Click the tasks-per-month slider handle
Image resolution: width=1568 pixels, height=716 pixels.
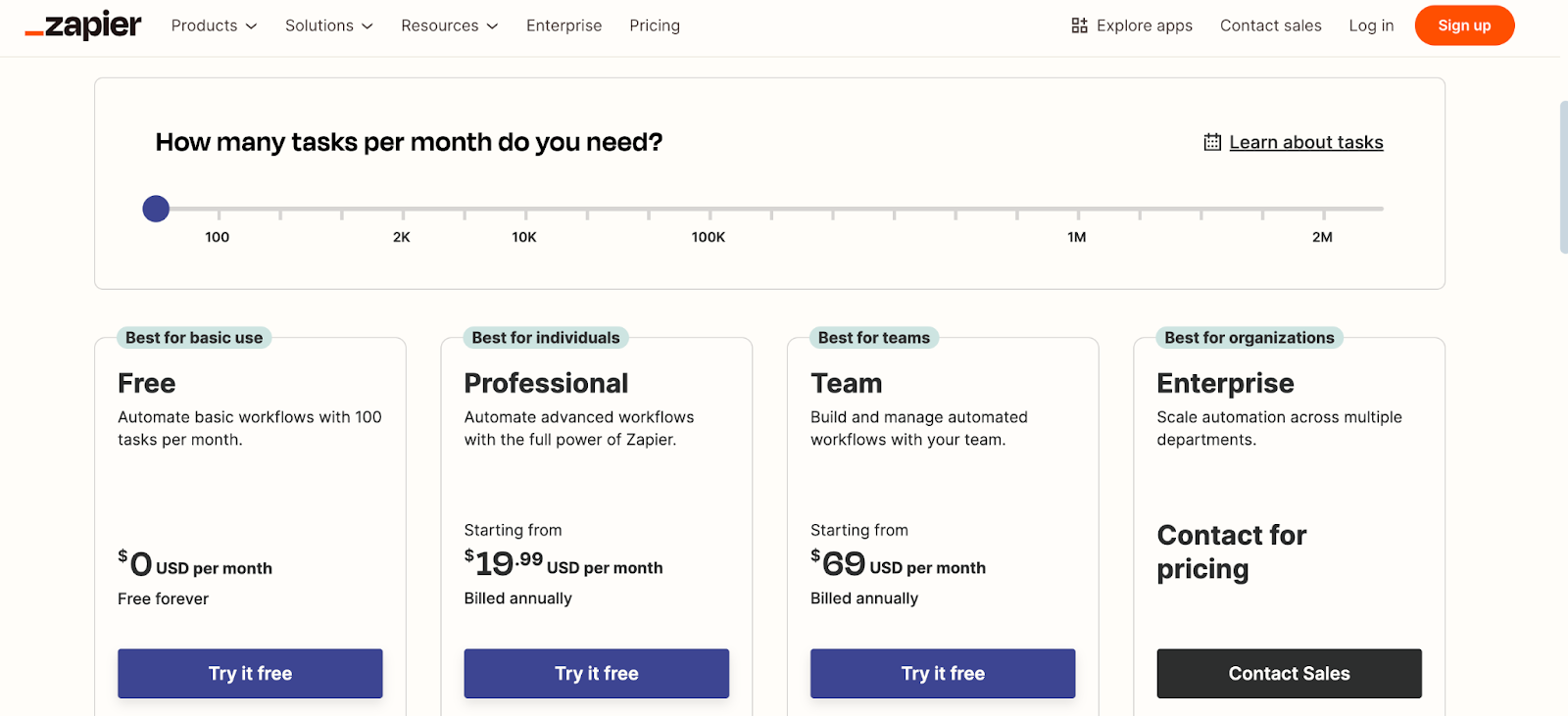click(155, 208)
